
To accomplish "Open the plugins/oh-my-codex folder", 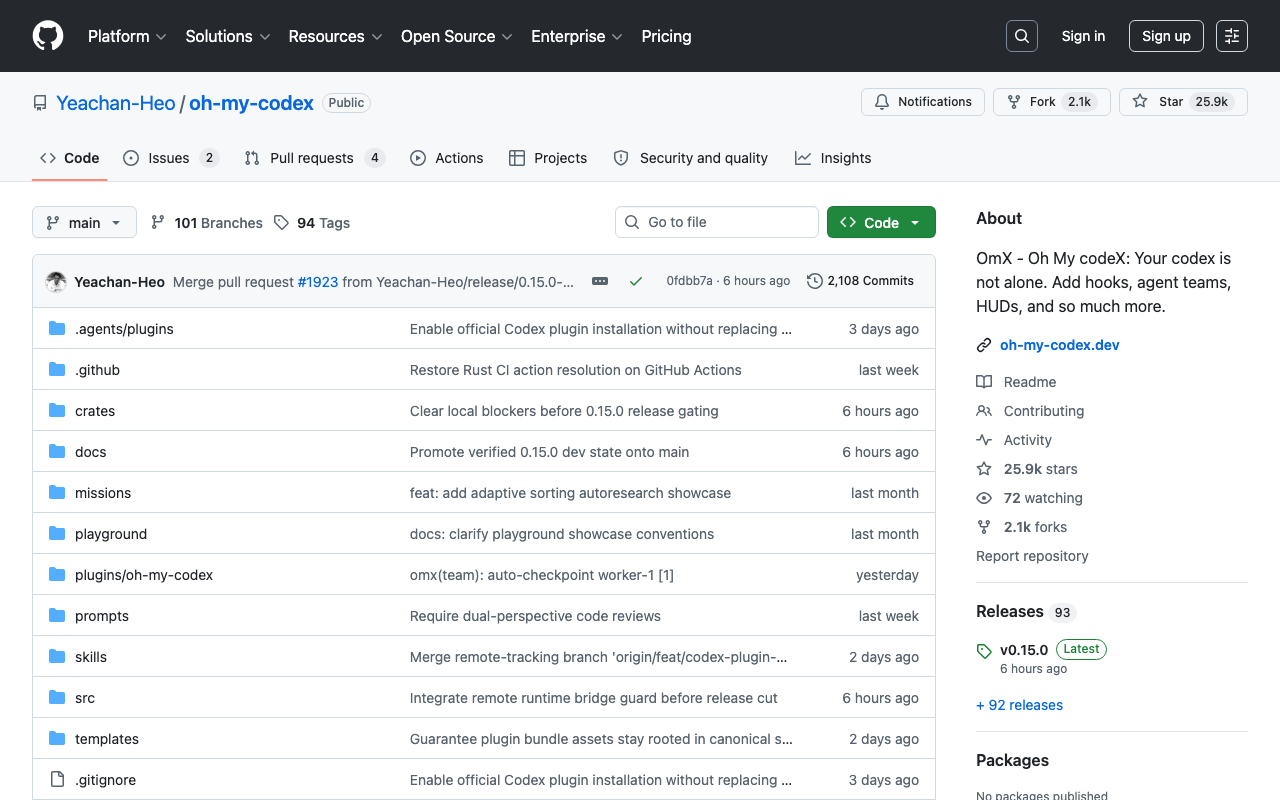I will tap(144, 575).
